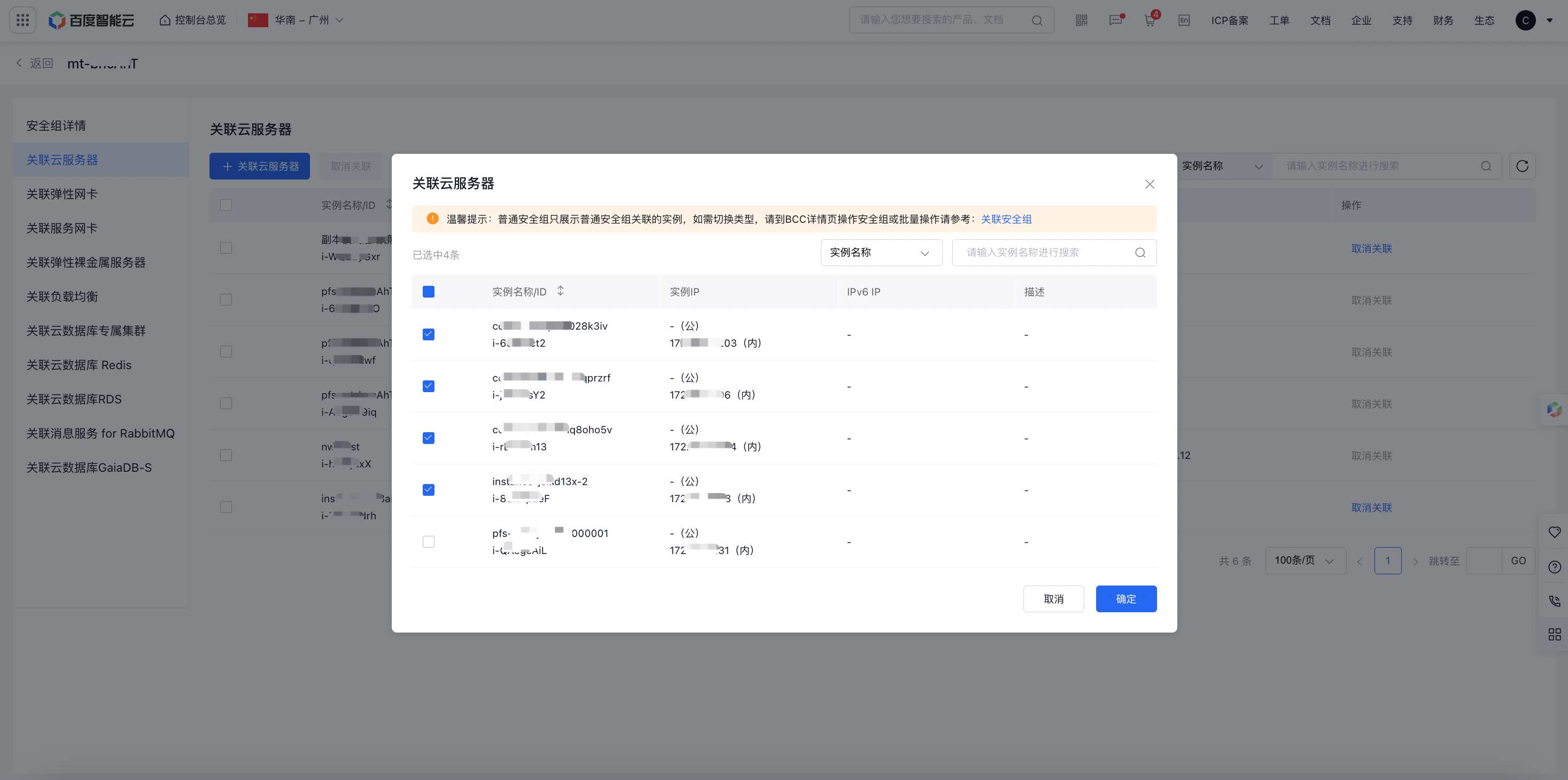
Task: Open the favorites heart icon on right sidebar
Action: point(1555,532)
